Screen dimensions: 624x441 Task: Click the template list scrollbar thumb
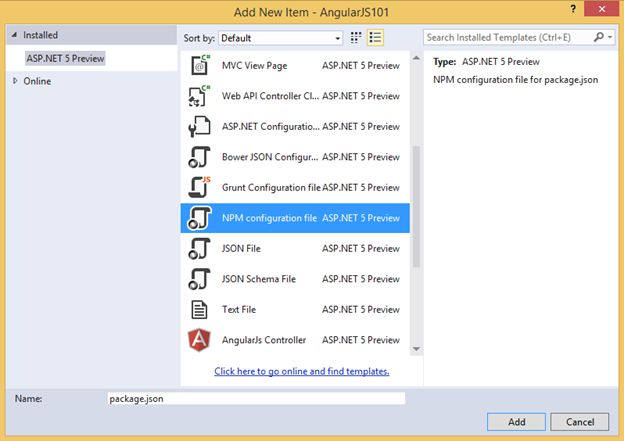[x=416, y=206]
